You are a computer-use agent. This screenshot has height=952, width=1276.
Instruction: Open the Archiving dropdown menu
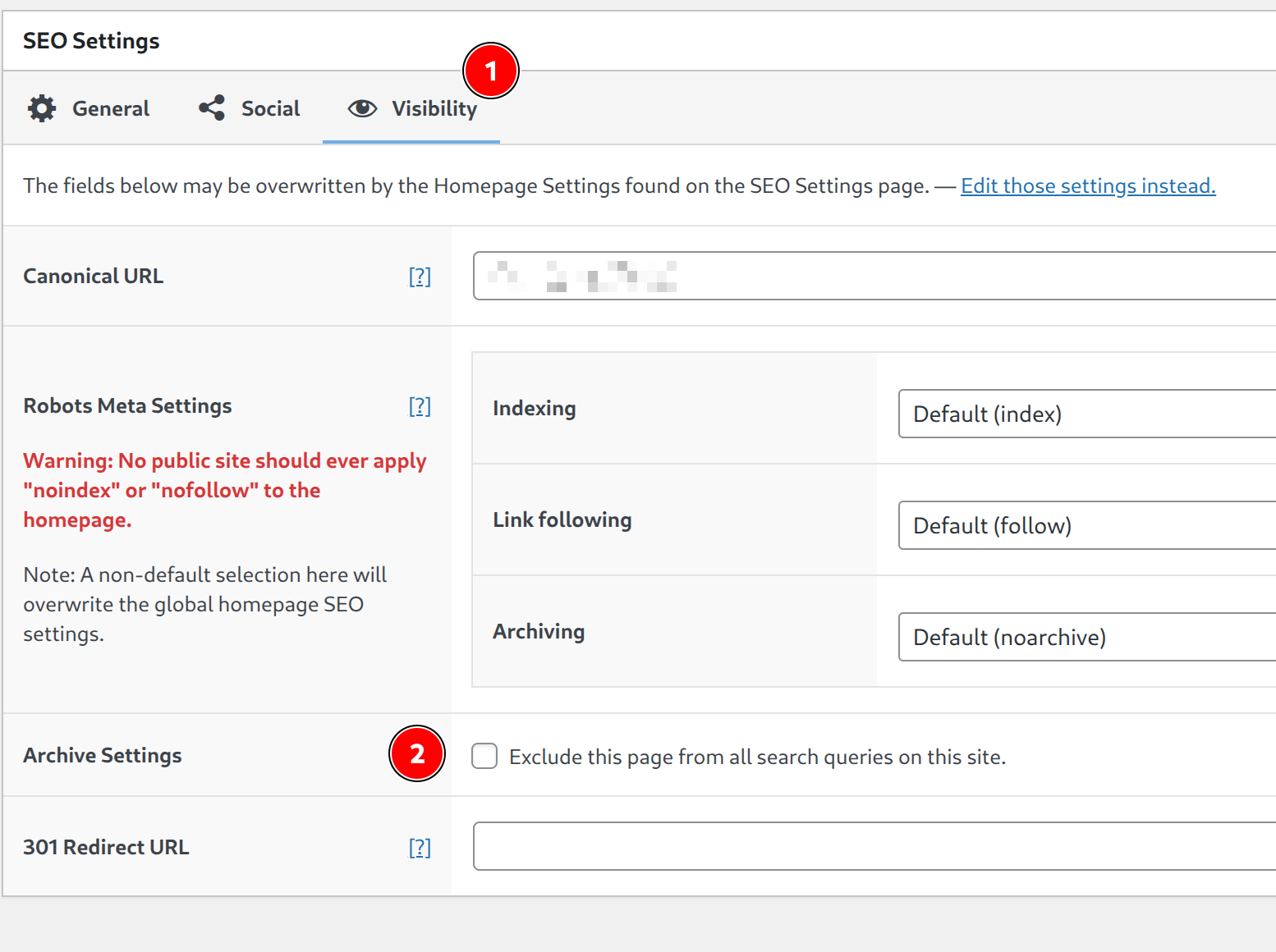[x=1086, y=637]
